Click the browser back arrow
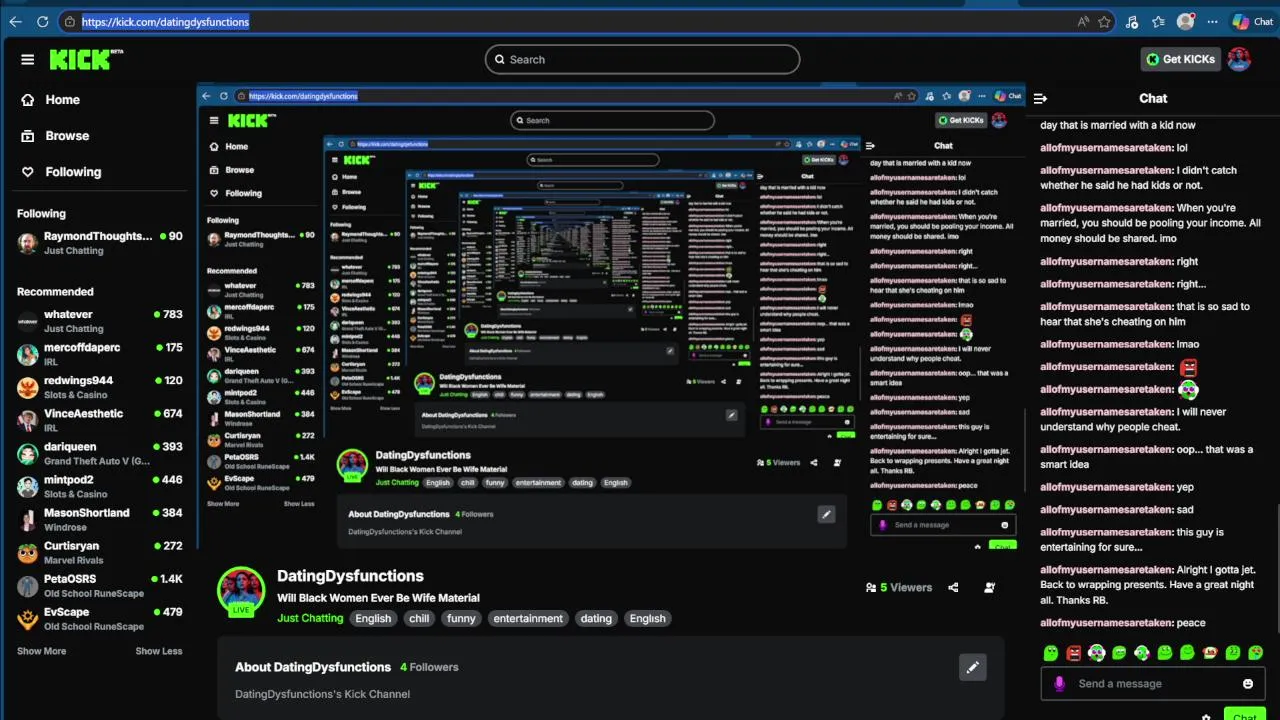The height and width of the screenshot is (720, 1280). (x=15, y=21)
